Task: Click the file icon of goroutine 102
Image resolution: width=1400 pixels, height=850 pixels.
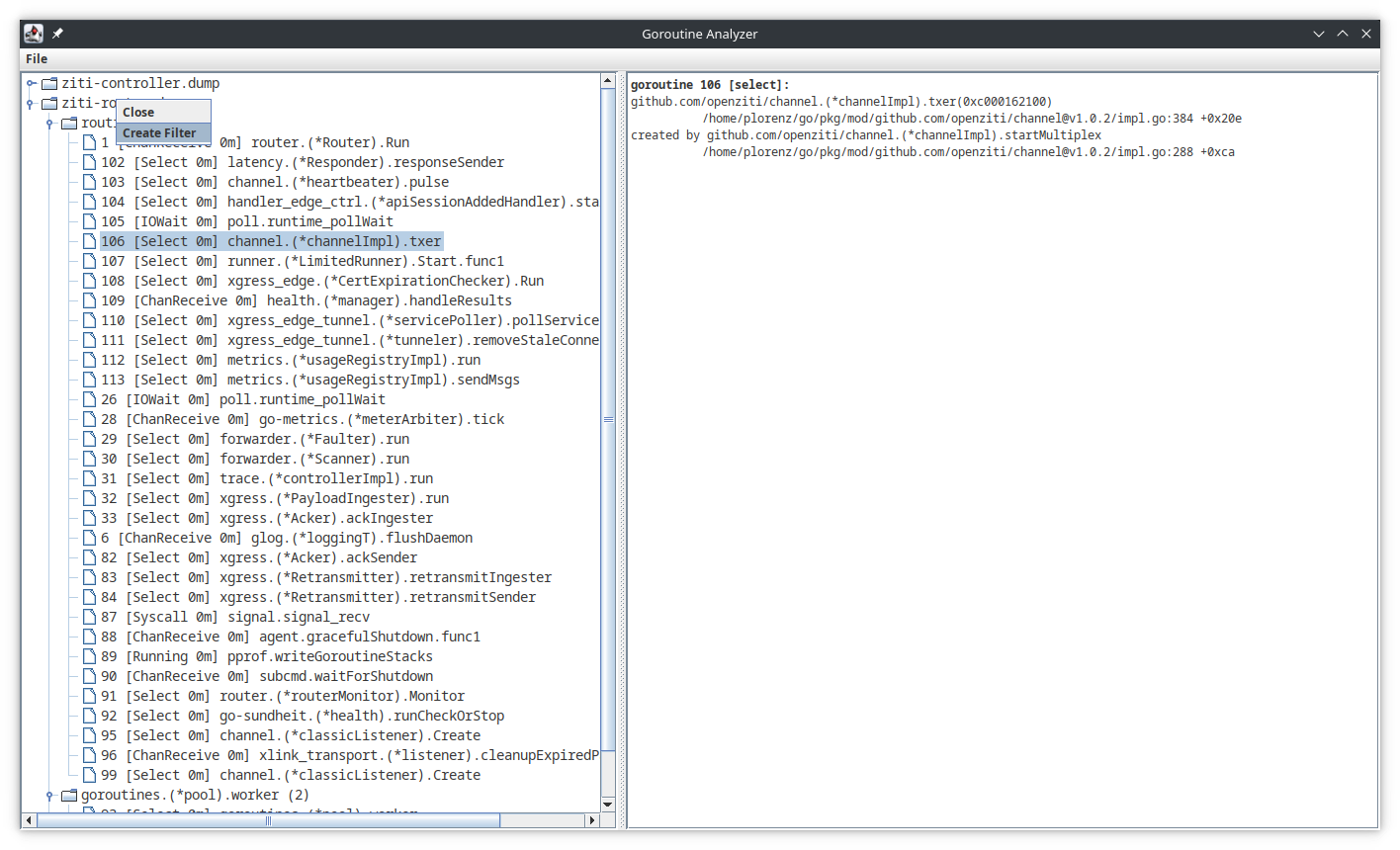Action: pyautogui.click(x=89, y=162)
